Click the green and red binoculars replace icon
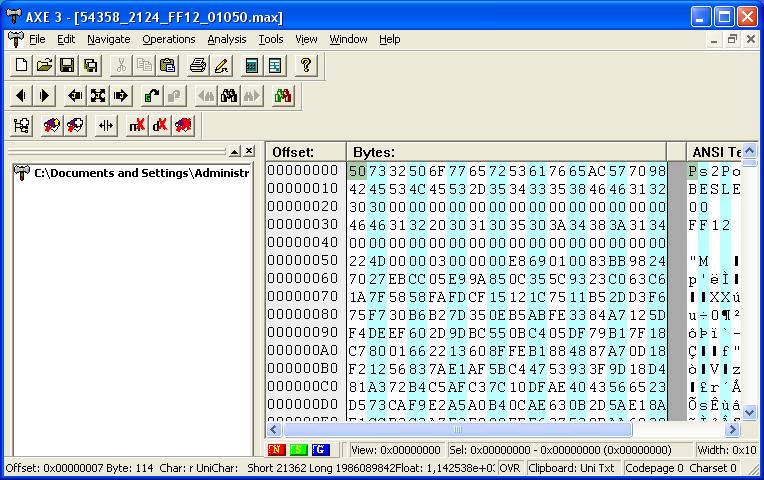The height and width of the screenshot is (480, 764). tap(283, 96)
